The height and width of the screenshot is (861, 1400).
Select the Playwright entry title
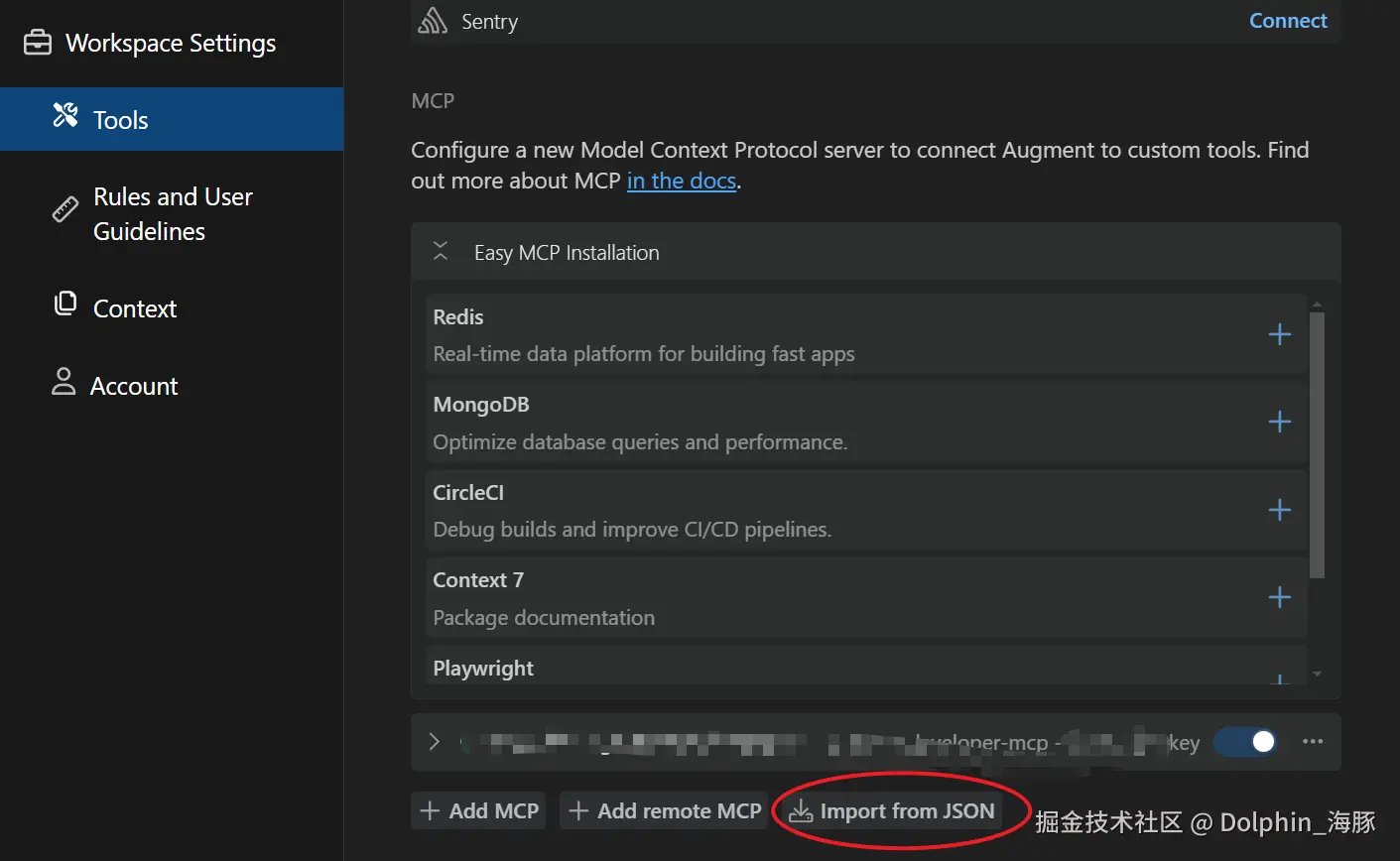pyautogui.click(x=483, y=669)
